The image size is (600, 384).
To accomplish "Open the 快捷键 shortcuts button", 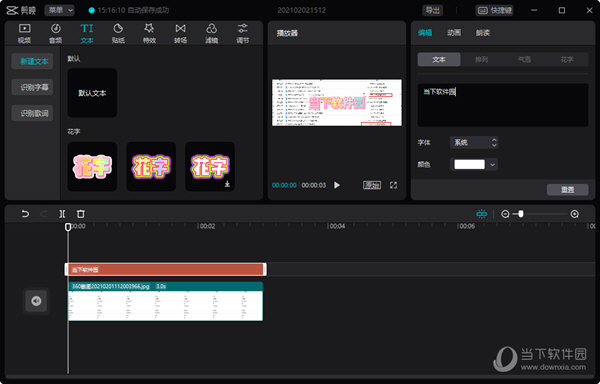I will click(494, 10).
